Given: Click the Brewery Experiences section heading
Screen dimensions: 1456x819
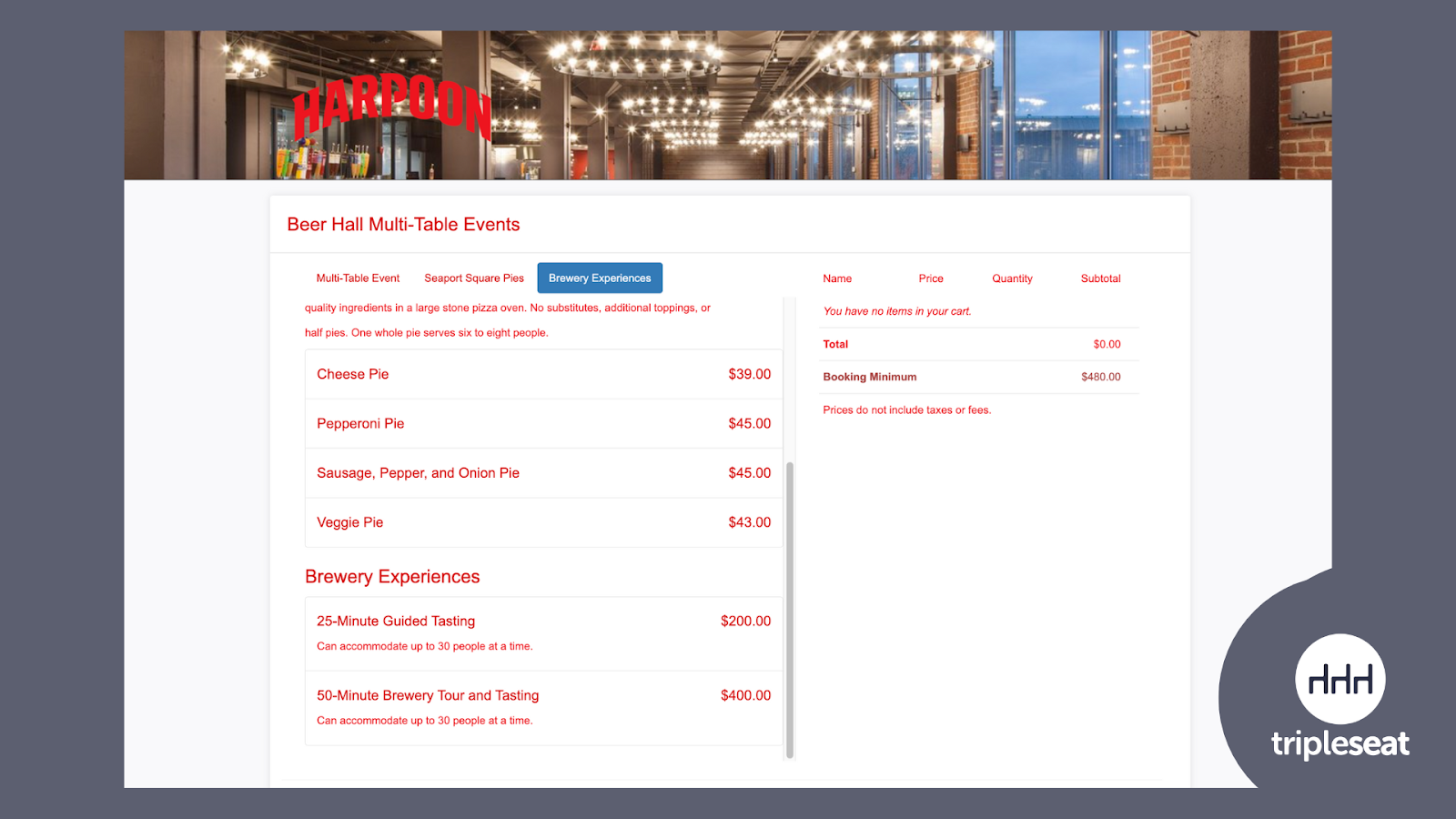Looking at the screenshot, I should click(x=392, y=577).
